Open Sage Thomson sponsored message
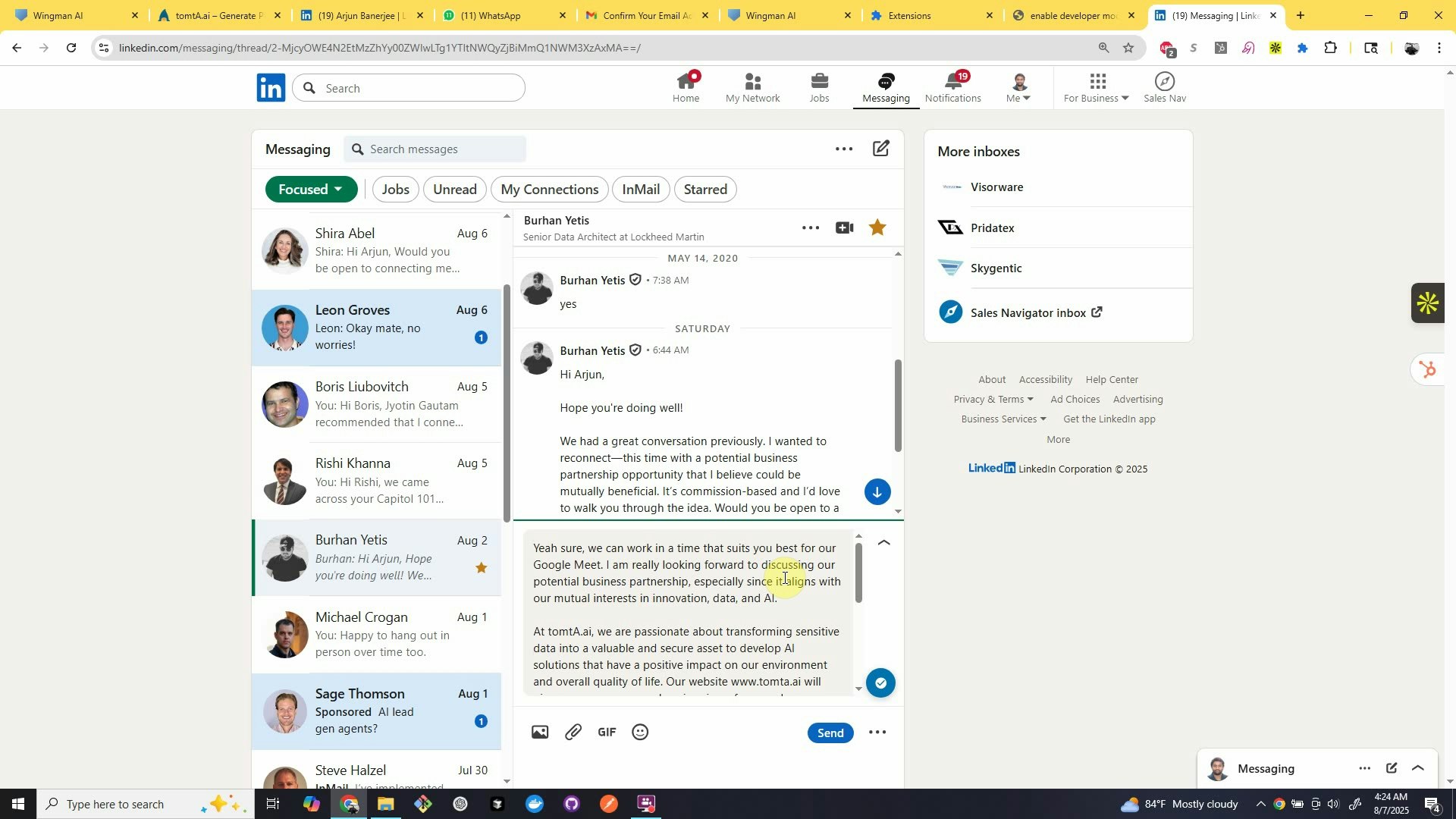1456x819 pixels. [x=377, y=712]
